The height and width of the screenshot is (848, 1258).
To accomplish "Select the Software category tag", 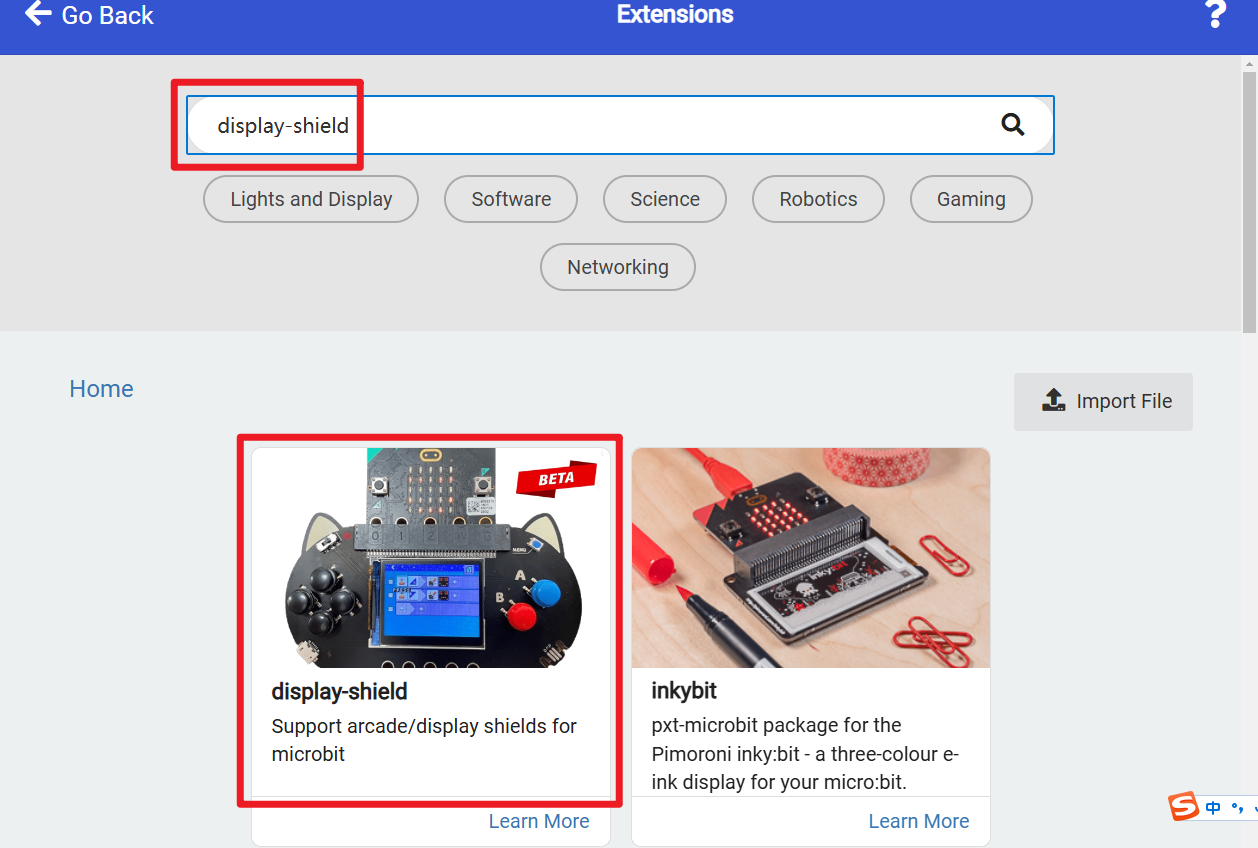I will [x=511, y=199].
